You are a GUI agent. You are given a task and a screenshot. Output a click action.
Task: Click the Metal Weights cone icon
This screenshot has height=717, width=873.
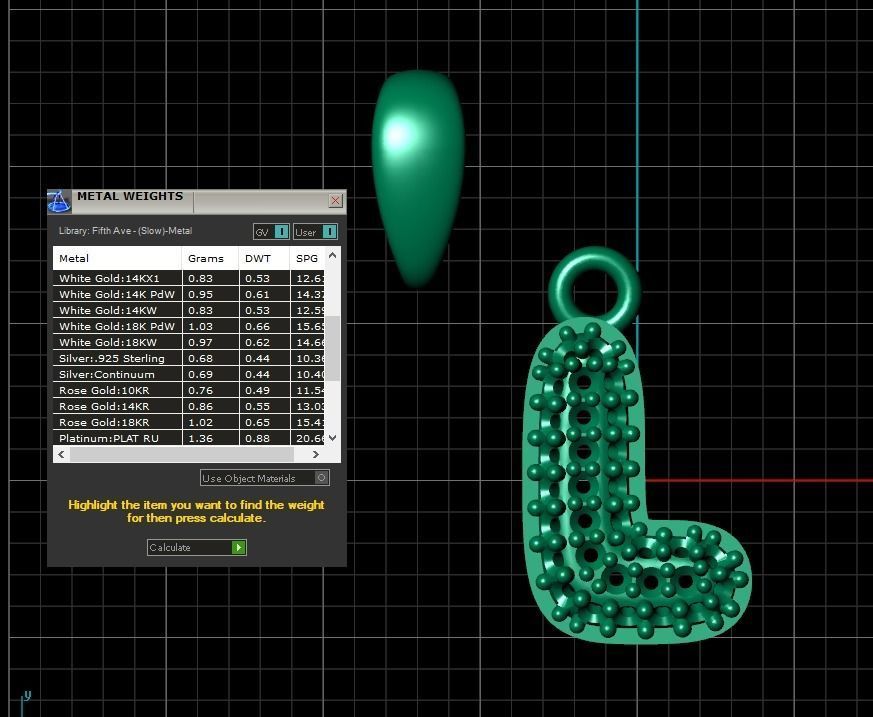pos(59,201)
